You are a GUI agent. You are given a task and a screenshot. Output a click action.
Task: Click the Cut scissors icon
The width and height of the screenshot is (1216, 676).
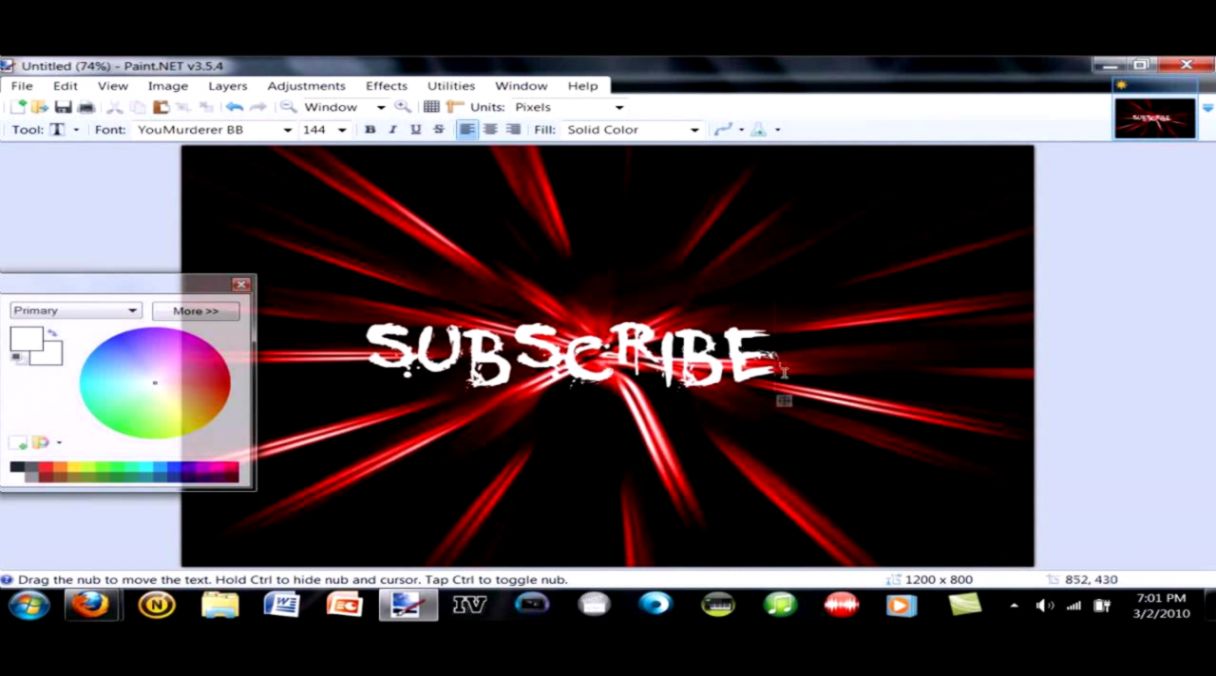(x=115, y=107)
